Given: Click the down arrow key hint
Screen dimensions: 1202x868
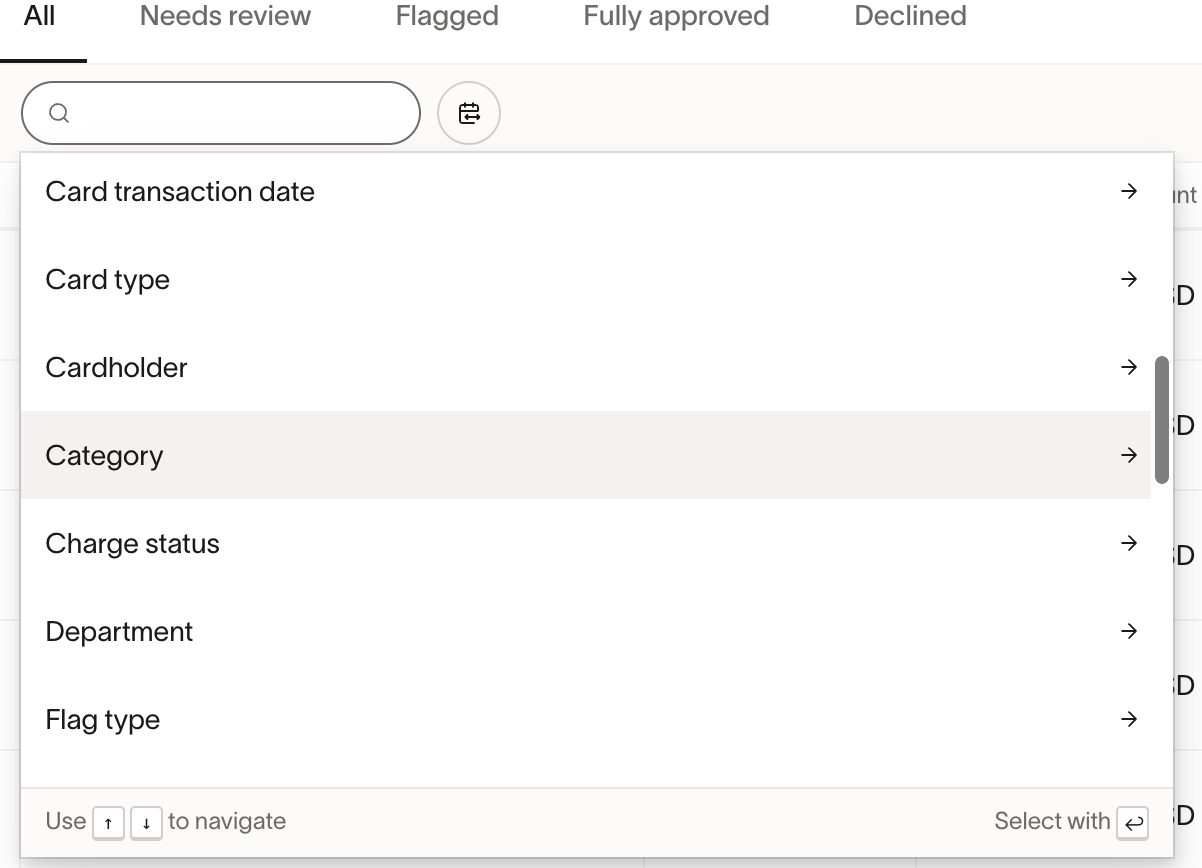Looking at the screenshot, I should click(146, 823).
